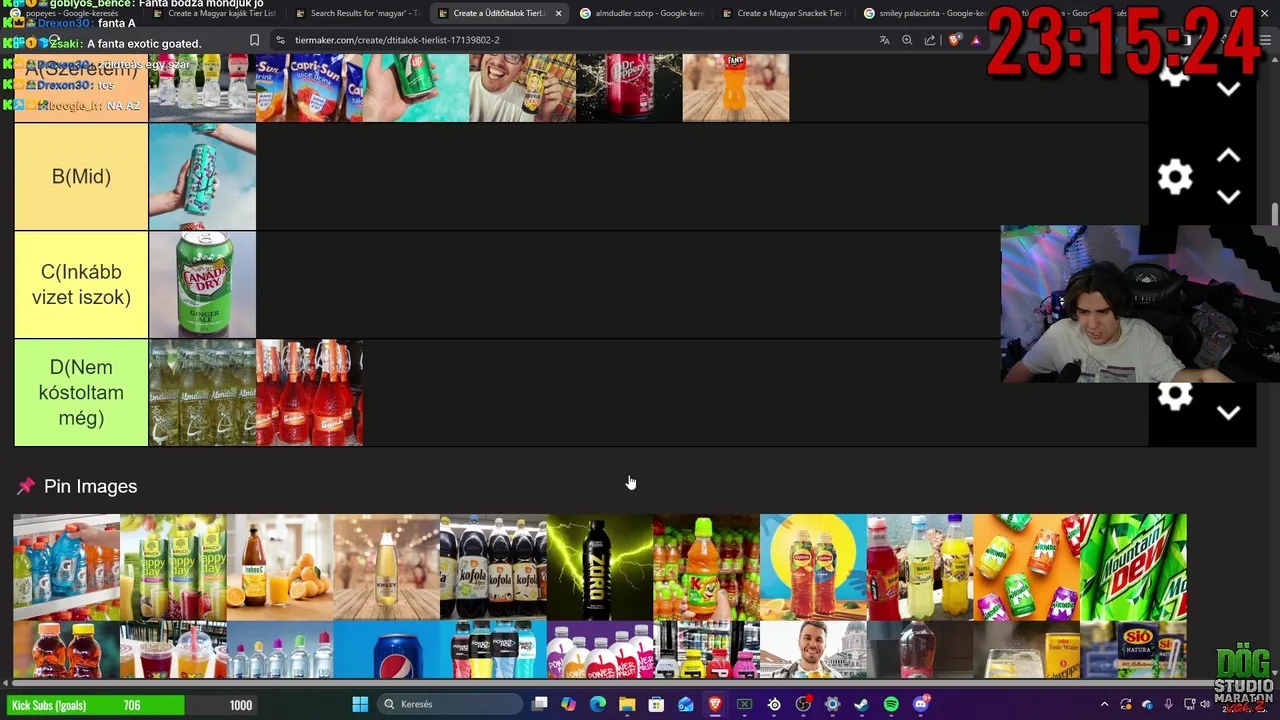Click the microphone icon in system tray
Image resolution: width=1280 pixels, height=720 pixels.
point(1167,704)
